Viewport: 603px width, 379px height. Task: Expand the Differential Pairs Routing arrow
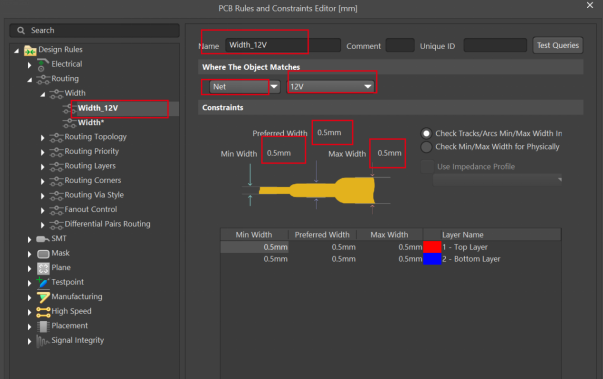[43, 225]
